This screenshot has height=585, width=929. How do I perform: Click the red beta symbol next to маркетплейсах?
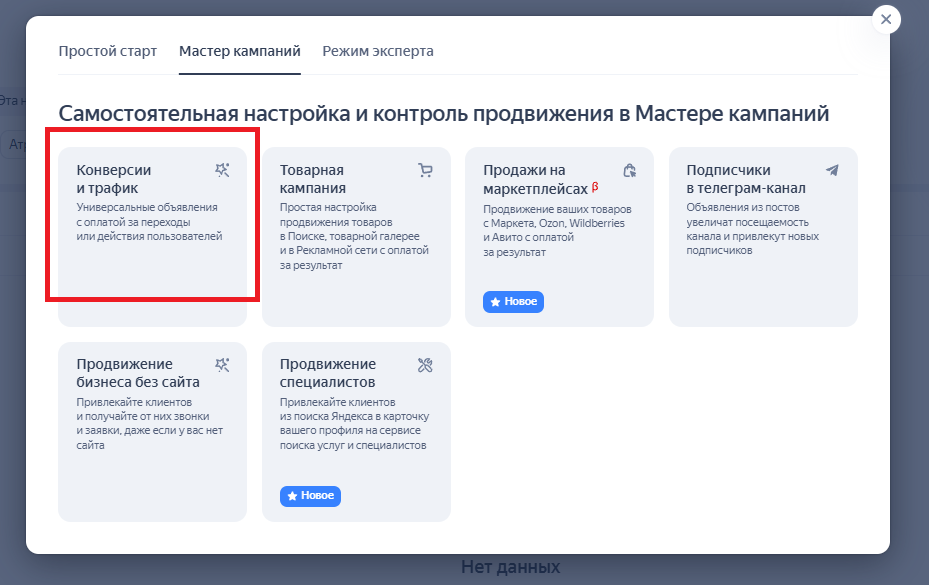pos(596,186)
